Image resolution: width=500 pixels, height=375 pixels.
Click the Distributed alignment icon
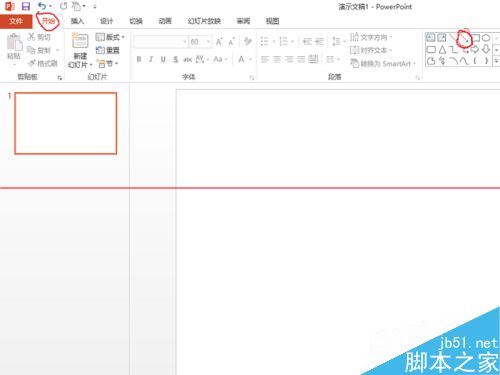pos(313,59)
